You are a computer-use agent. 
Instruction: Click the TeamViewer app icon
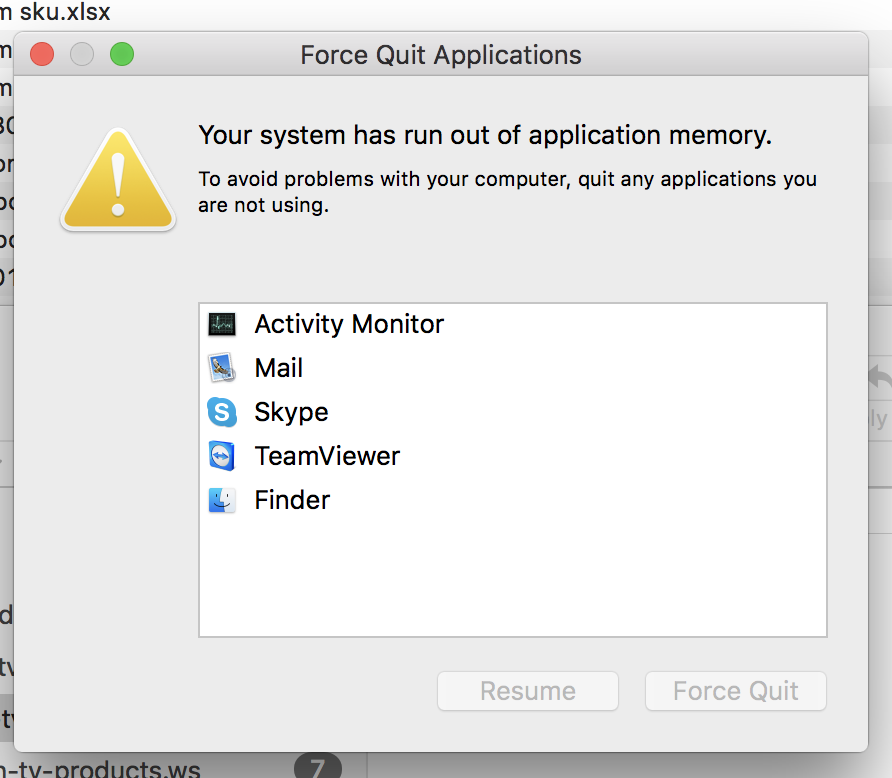point(222,456)
